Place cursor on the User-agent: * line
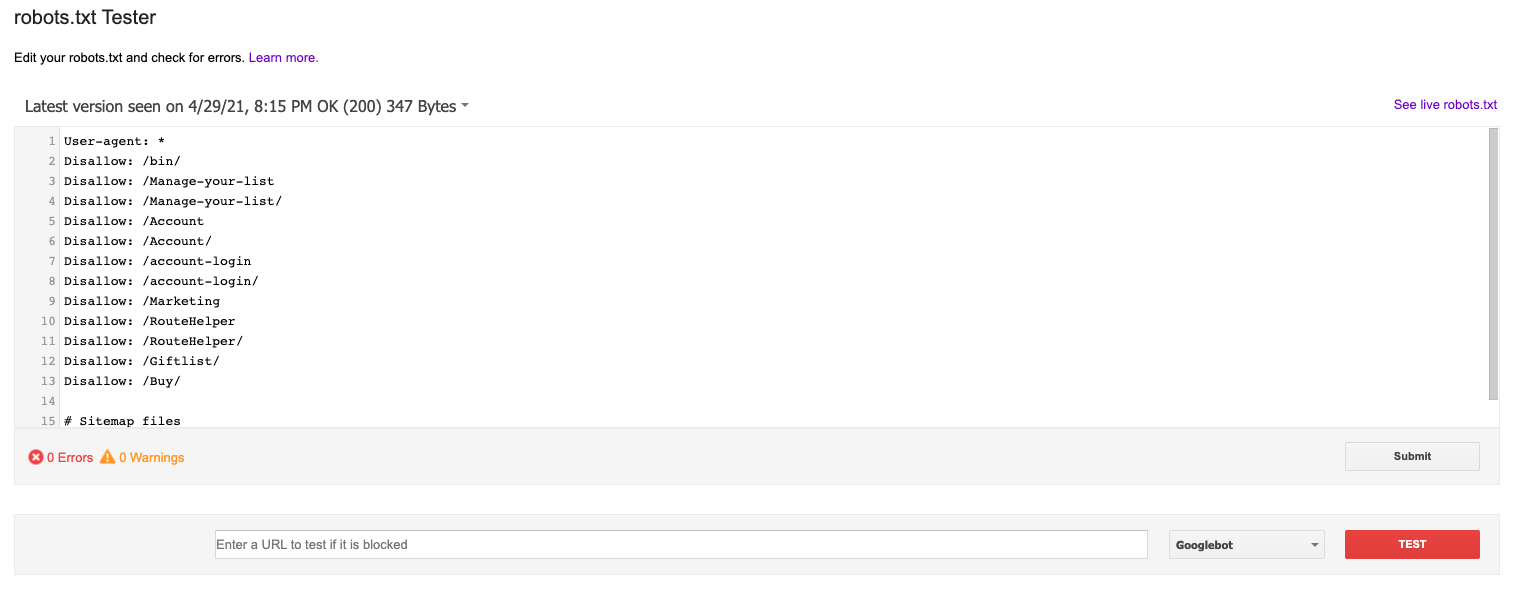Viewport: 1525px width, 606px height. [x=113, y=141]
